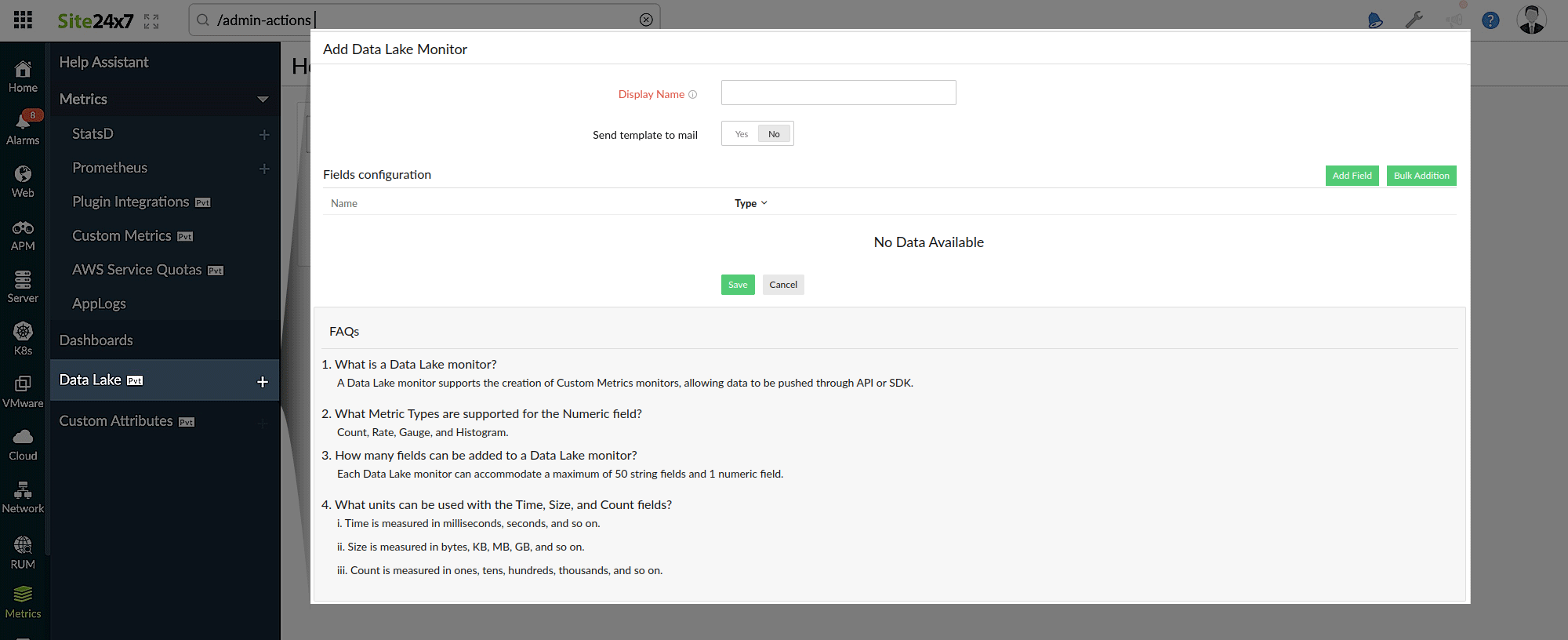Open the K8s monitoring icon
Viewport: 1568px width, 640px height.
(x=23, y=332)
